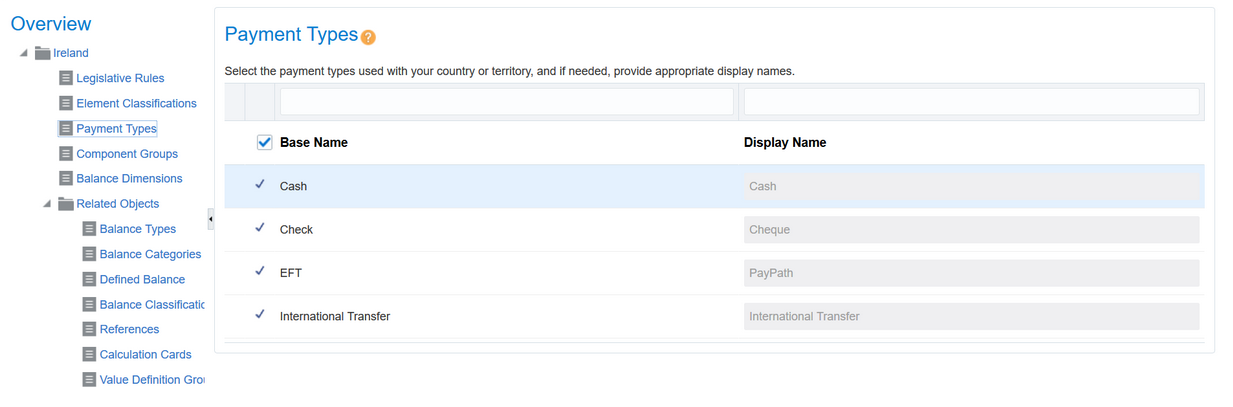Click the Calculation Cards page icon
This screenshot has width=1233, height=407.
coord(89,354)
